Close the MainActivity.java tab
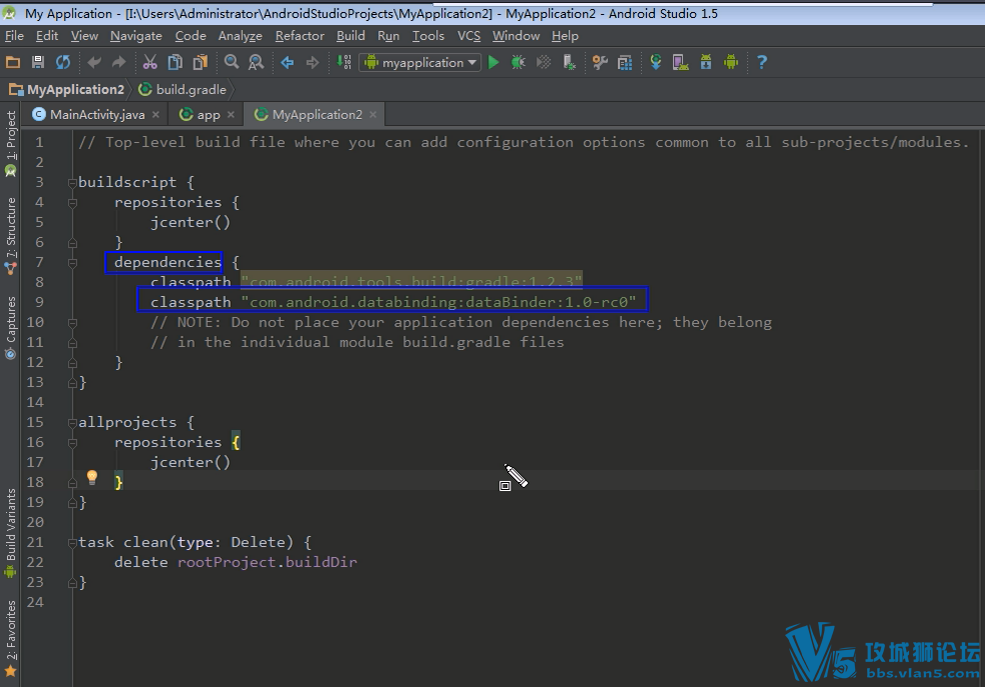 click(156, 114)
